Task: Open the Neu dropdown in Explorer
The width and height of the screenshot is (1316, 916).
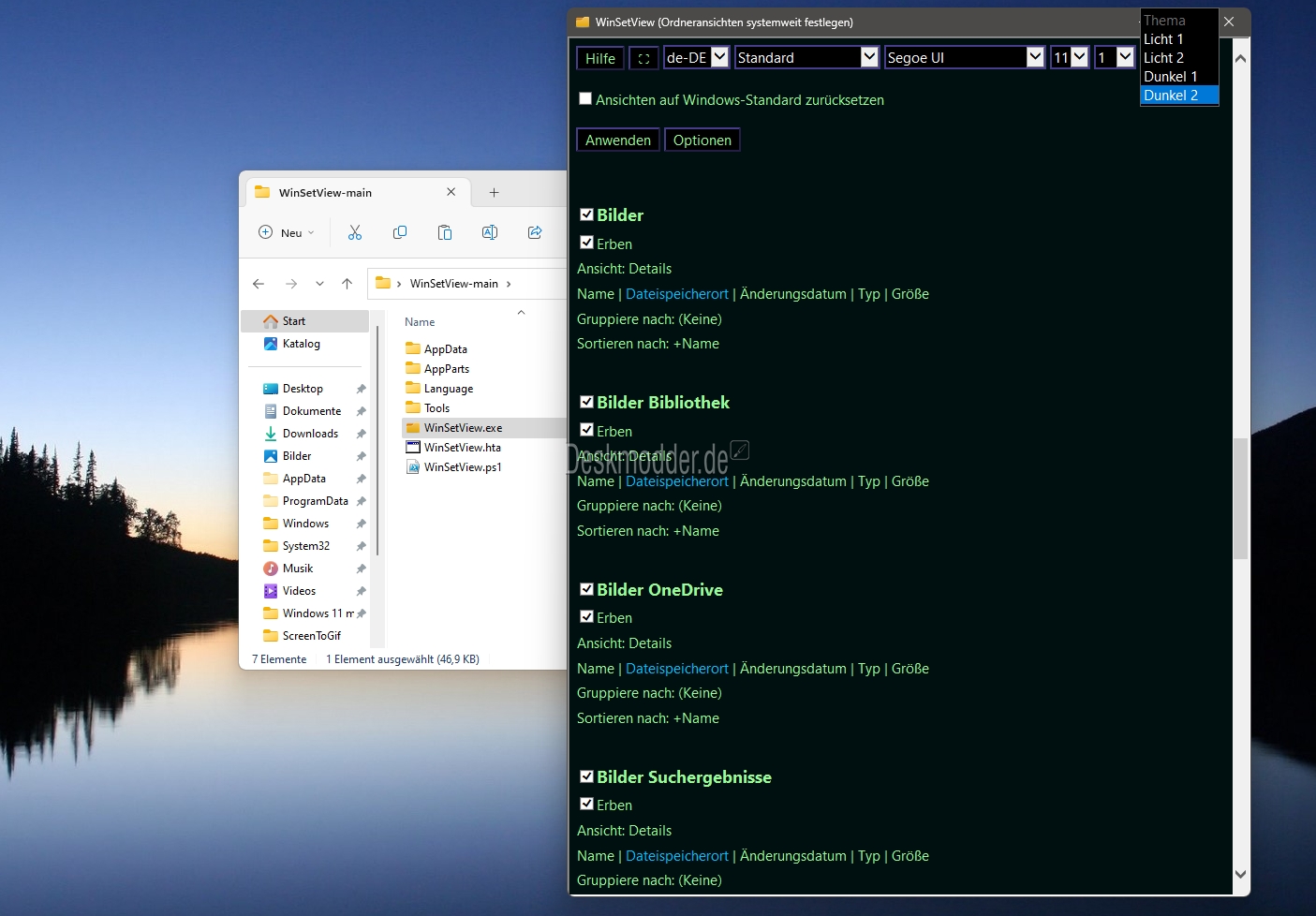Action: pos(288,232)
